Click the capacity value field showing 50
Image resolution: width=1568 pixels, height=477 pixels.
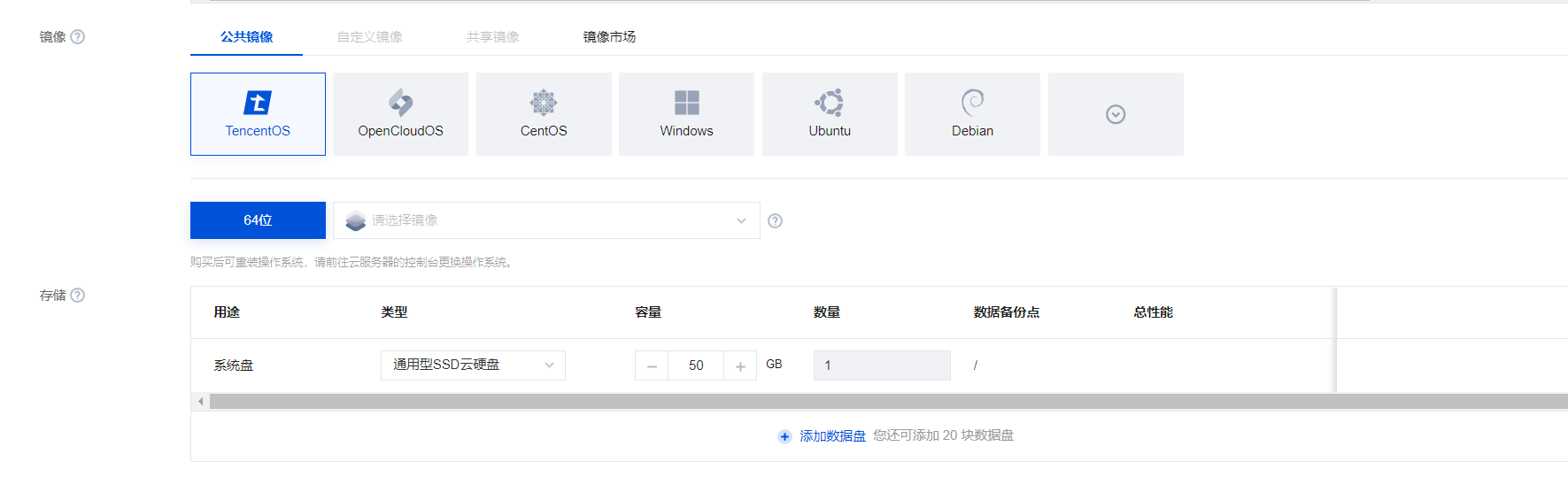click(x=696, y=365)
